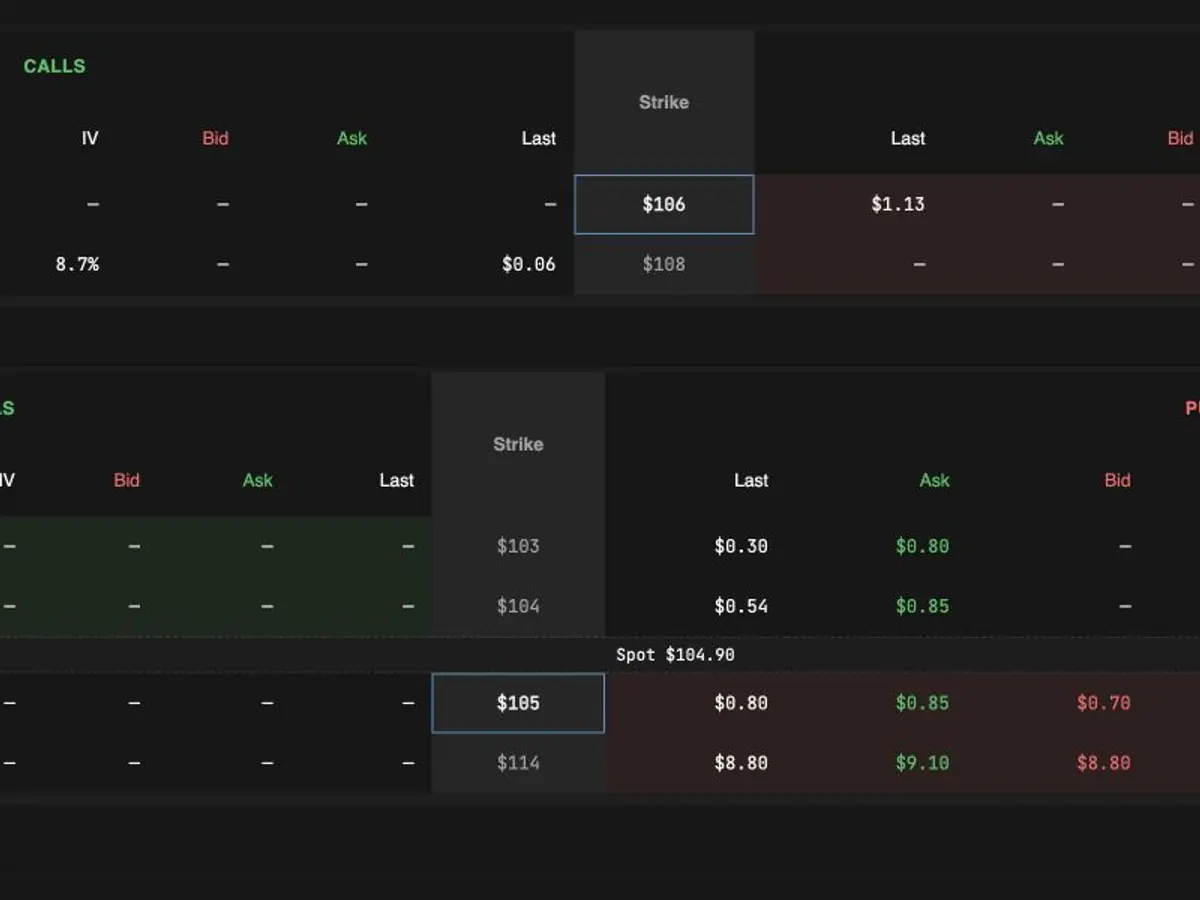Click $0.54 last price for $104 put
The width and height of the screenshot is (1200, 900).
(741, 606)
